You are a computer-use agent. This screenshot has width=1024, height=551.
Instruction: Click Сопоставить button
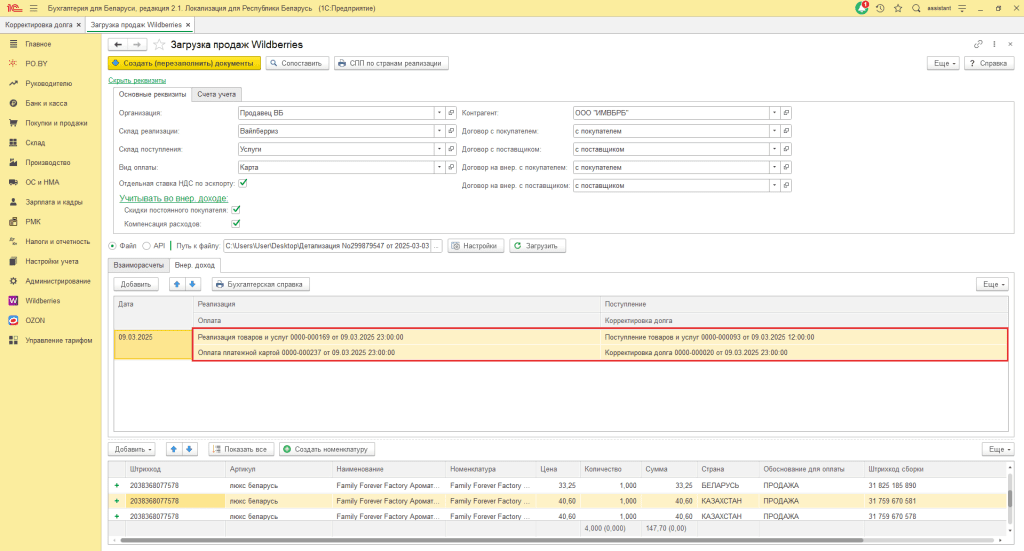coord(296,63)
